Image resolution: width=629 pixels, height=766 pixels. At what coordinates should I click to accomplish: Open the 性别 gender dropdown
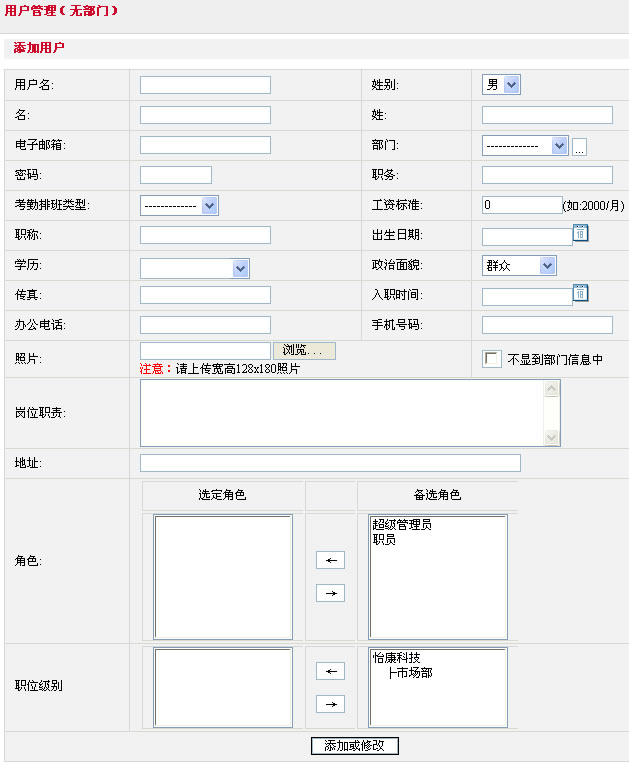[x=501, y=85]
